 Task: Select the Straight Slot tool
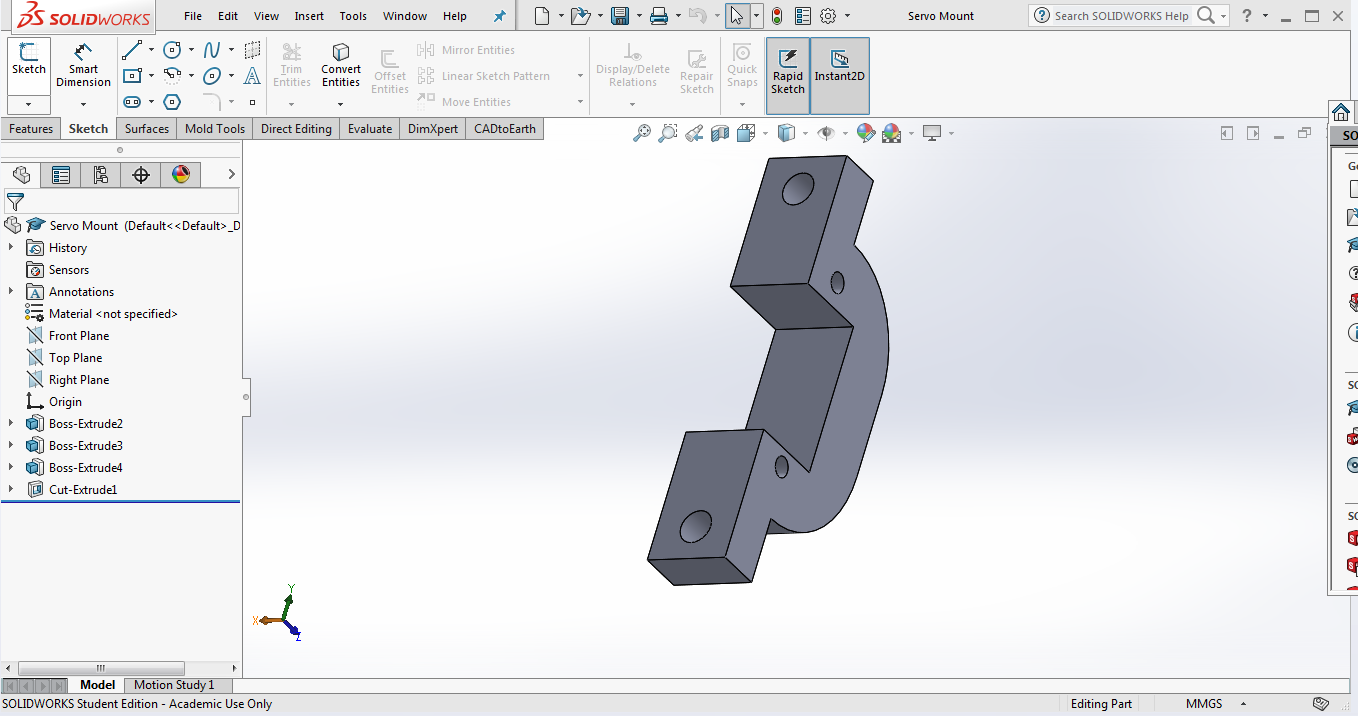pyautogui.click(x=131, y=102)
